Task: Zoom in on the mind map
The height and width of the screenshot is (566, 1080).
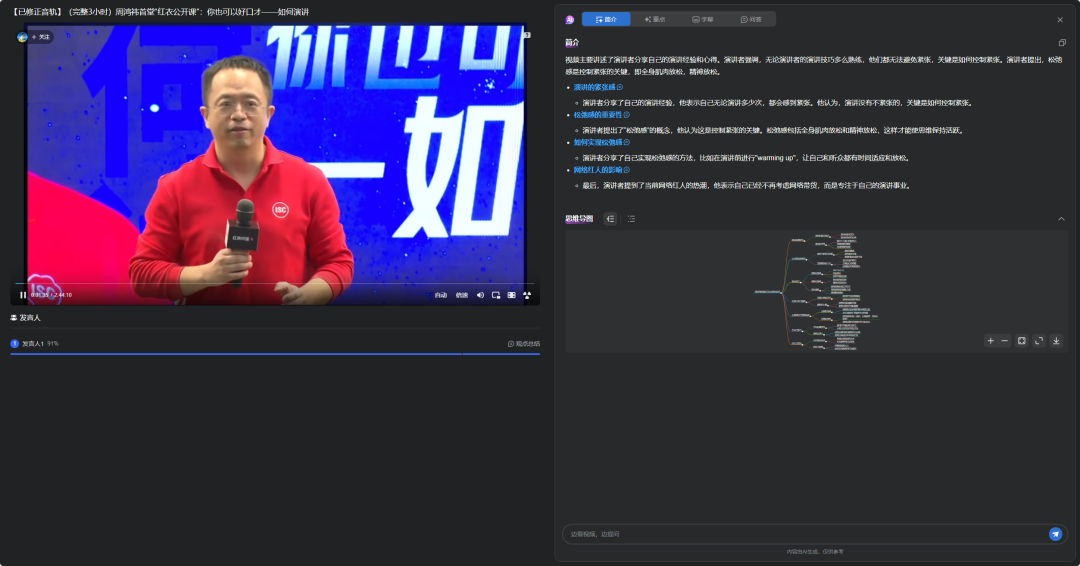Action: (990, 341)
